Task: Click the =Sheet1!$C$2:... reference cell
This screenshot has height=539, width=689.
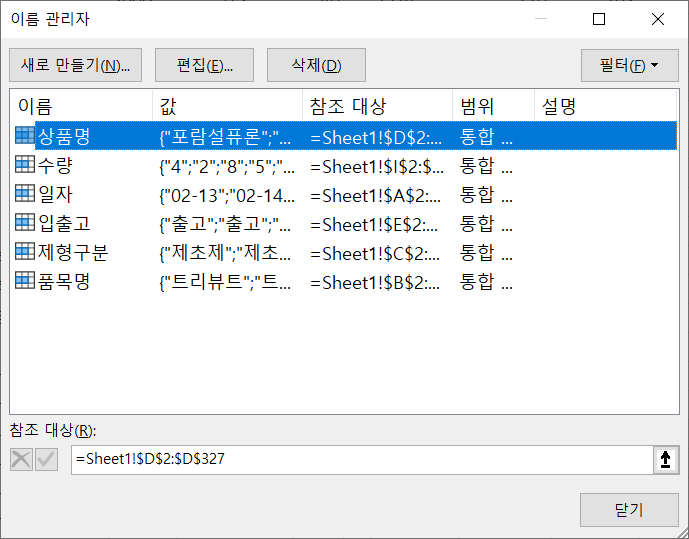Action: 375,253
